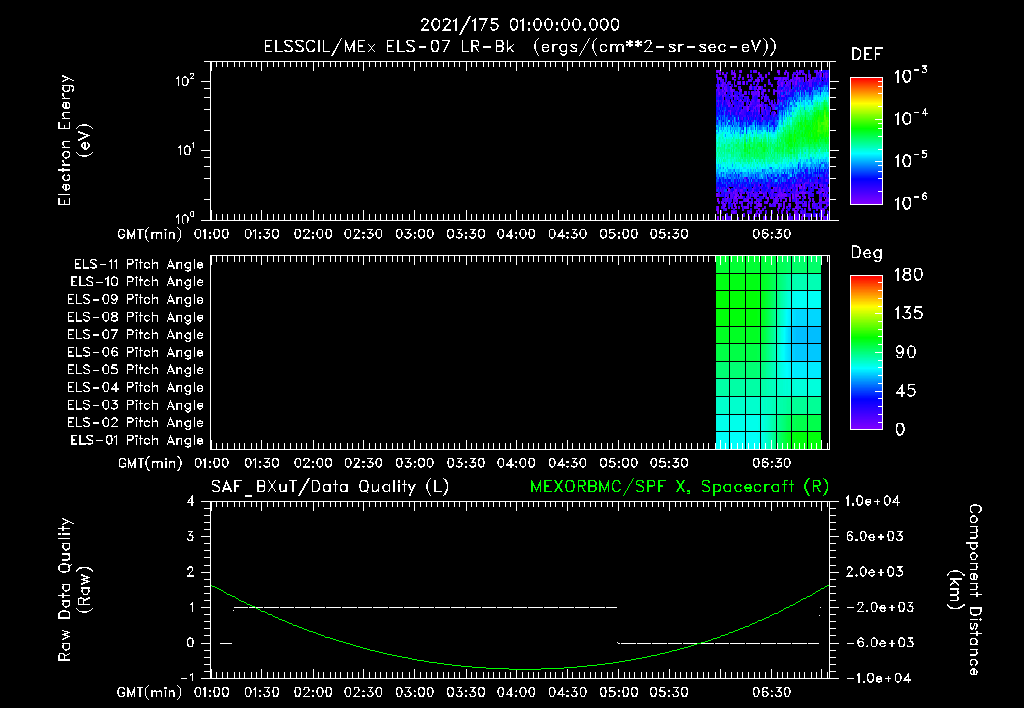Click the 45 tick on the Deg color bar
Viewport: 1024px width, 708px height.
(906, 391)
